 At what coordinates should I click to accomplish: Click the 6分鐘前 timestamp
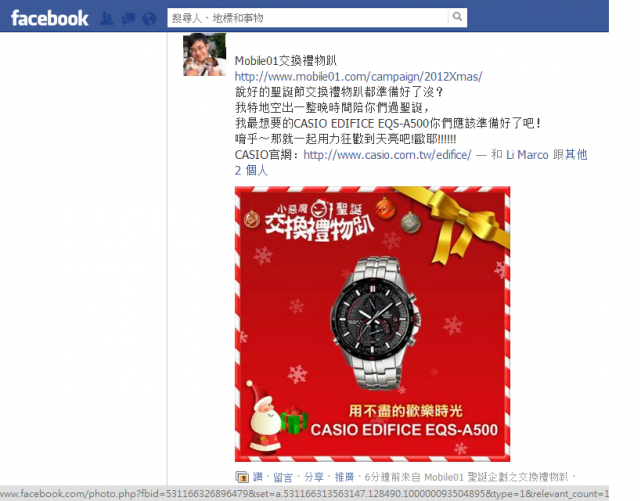tap(382, 477)
